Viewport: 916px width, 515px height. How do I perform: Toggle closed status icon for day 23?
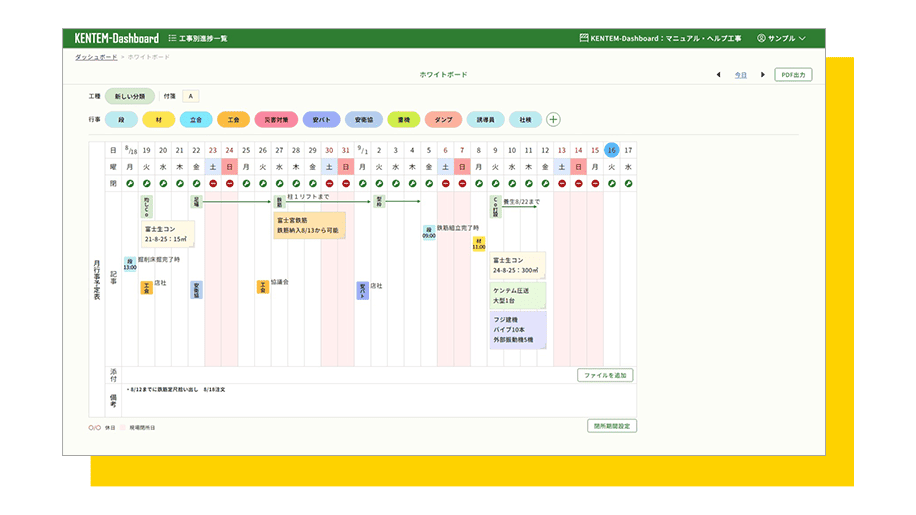click(213, 183)
